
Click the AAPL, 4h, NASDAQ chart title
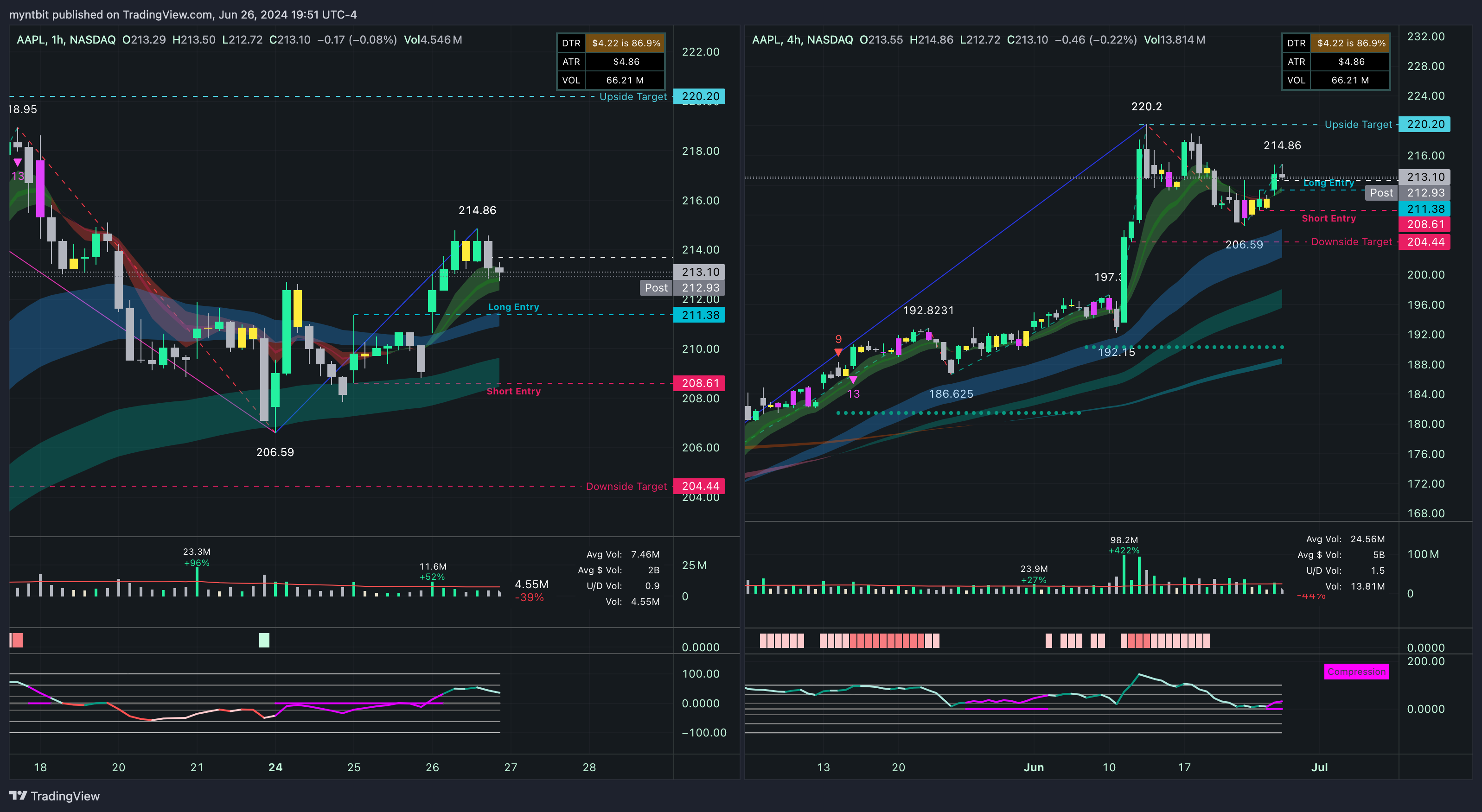(x=803, y=40)
